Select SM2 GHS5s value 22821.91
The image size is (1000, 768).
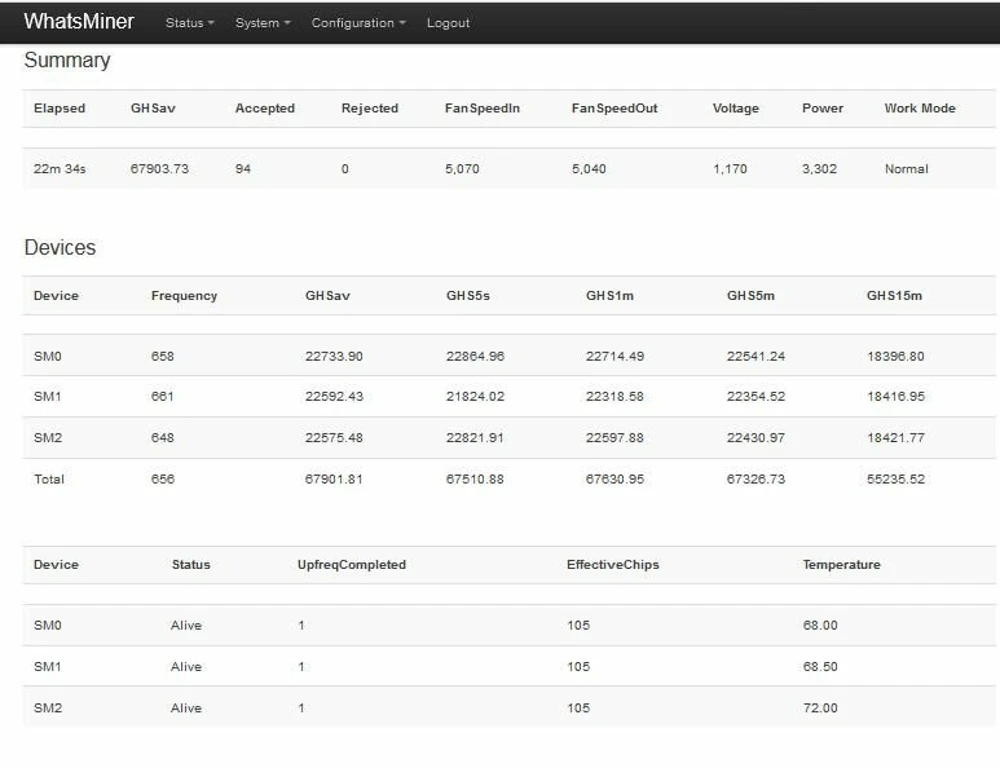[x=475, y=438]
